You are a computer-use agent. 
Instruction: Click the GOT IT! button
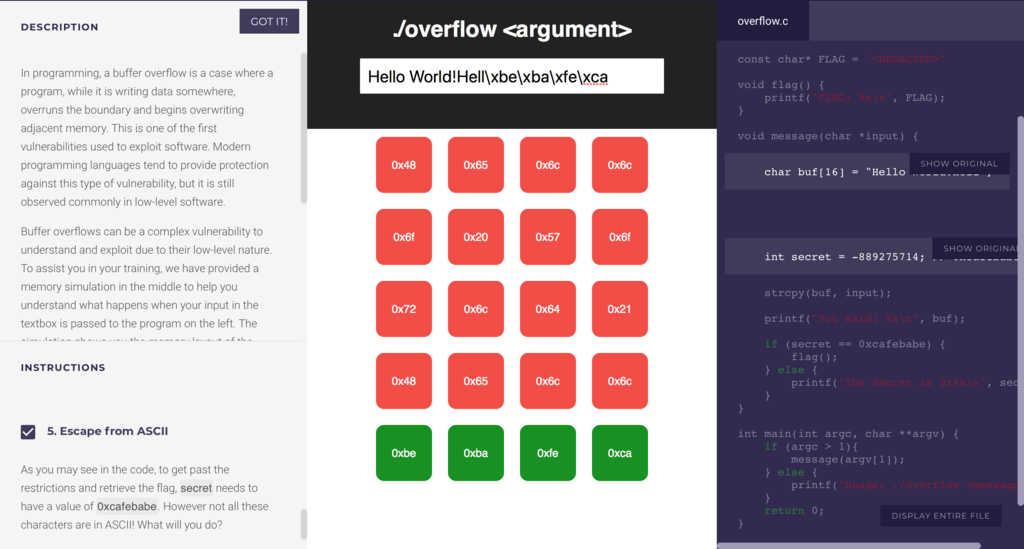point(269,22)
